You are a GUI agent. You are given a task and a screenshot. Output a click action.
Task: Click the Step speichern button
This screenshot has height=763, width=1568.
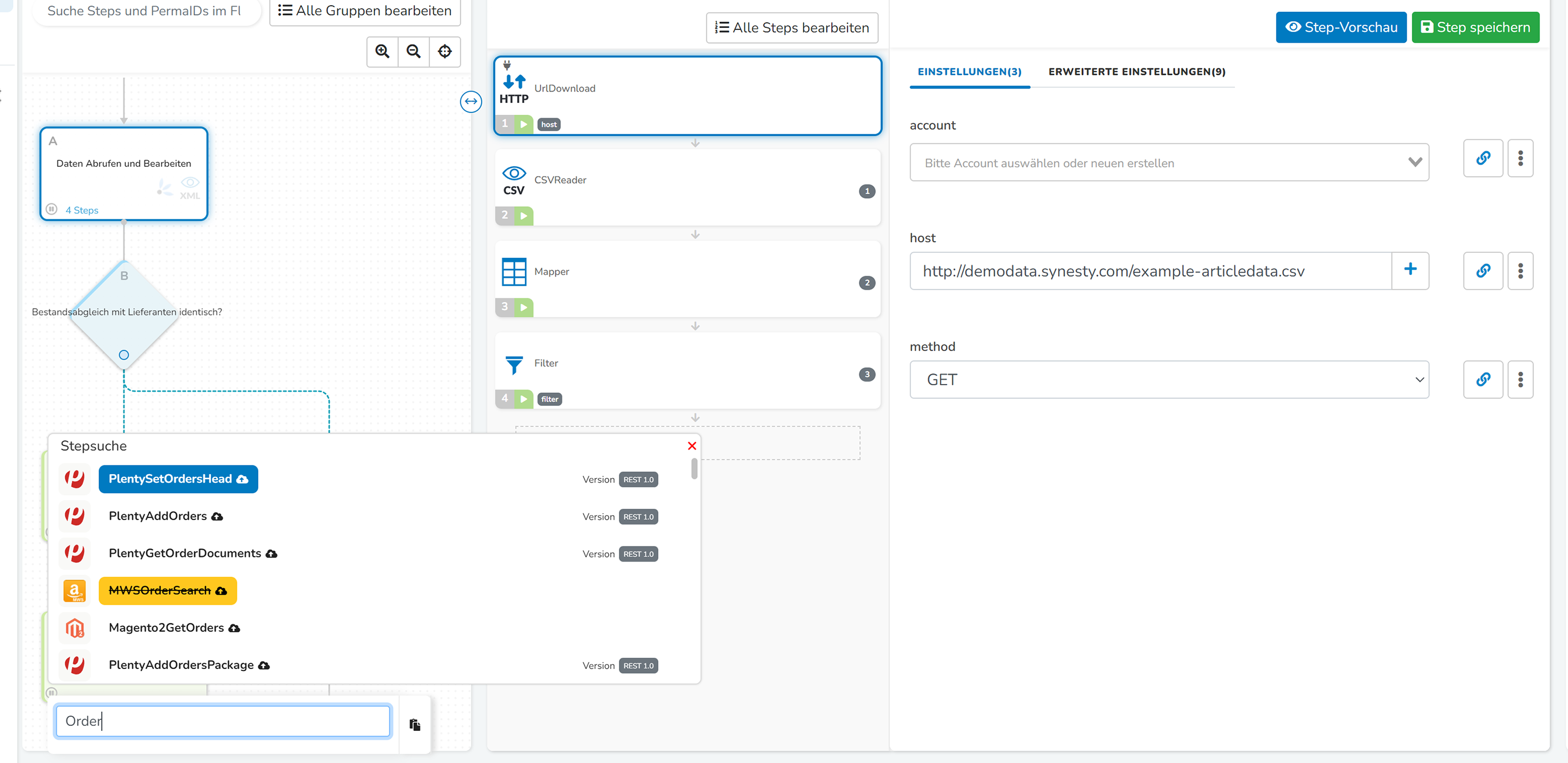point(1475,27)
